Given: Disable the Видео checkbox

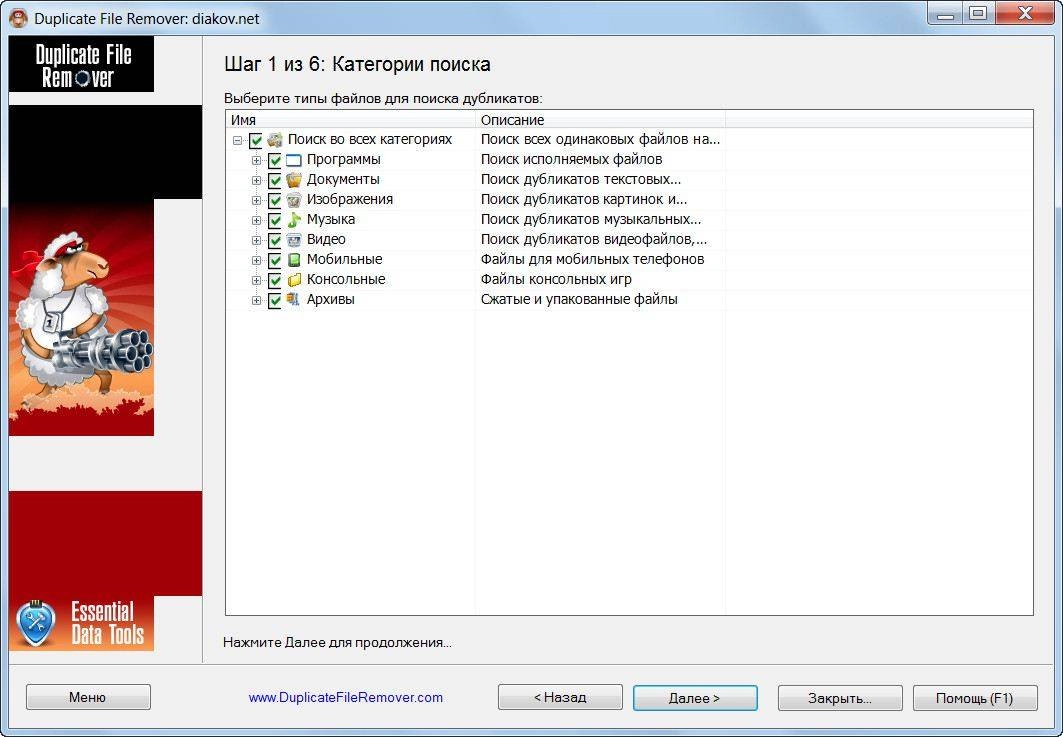Looking at the screenshot, I should (x=275, y=241).
